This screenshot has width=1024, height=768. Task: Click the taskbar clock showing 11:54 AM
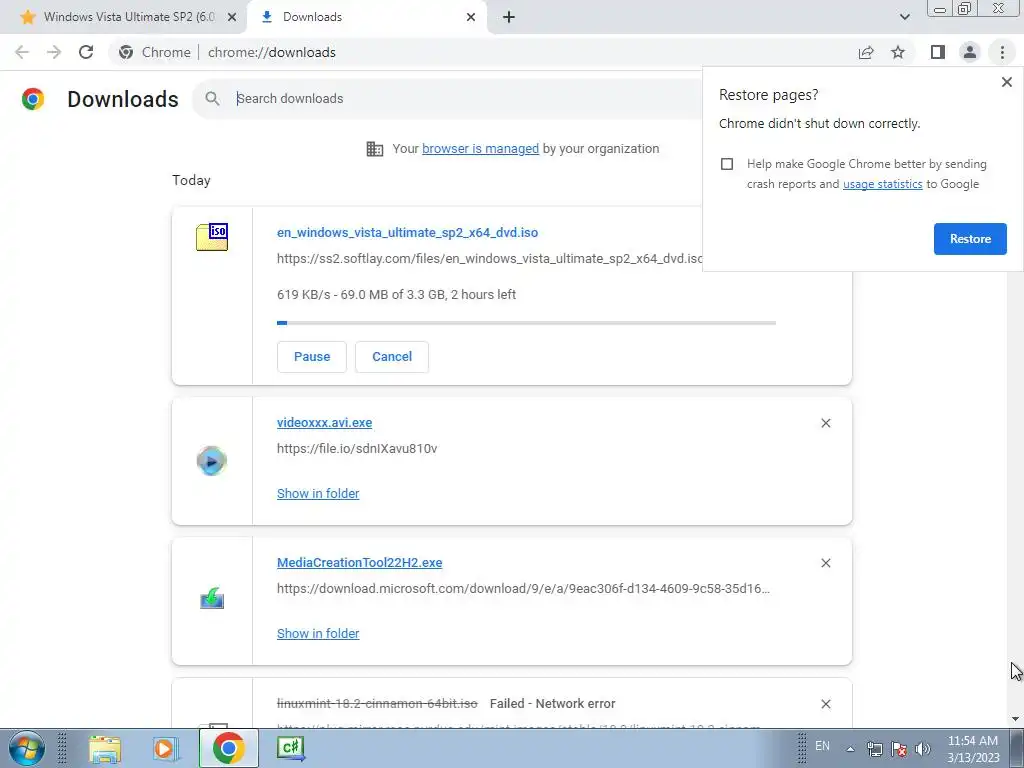click(973, 749)
